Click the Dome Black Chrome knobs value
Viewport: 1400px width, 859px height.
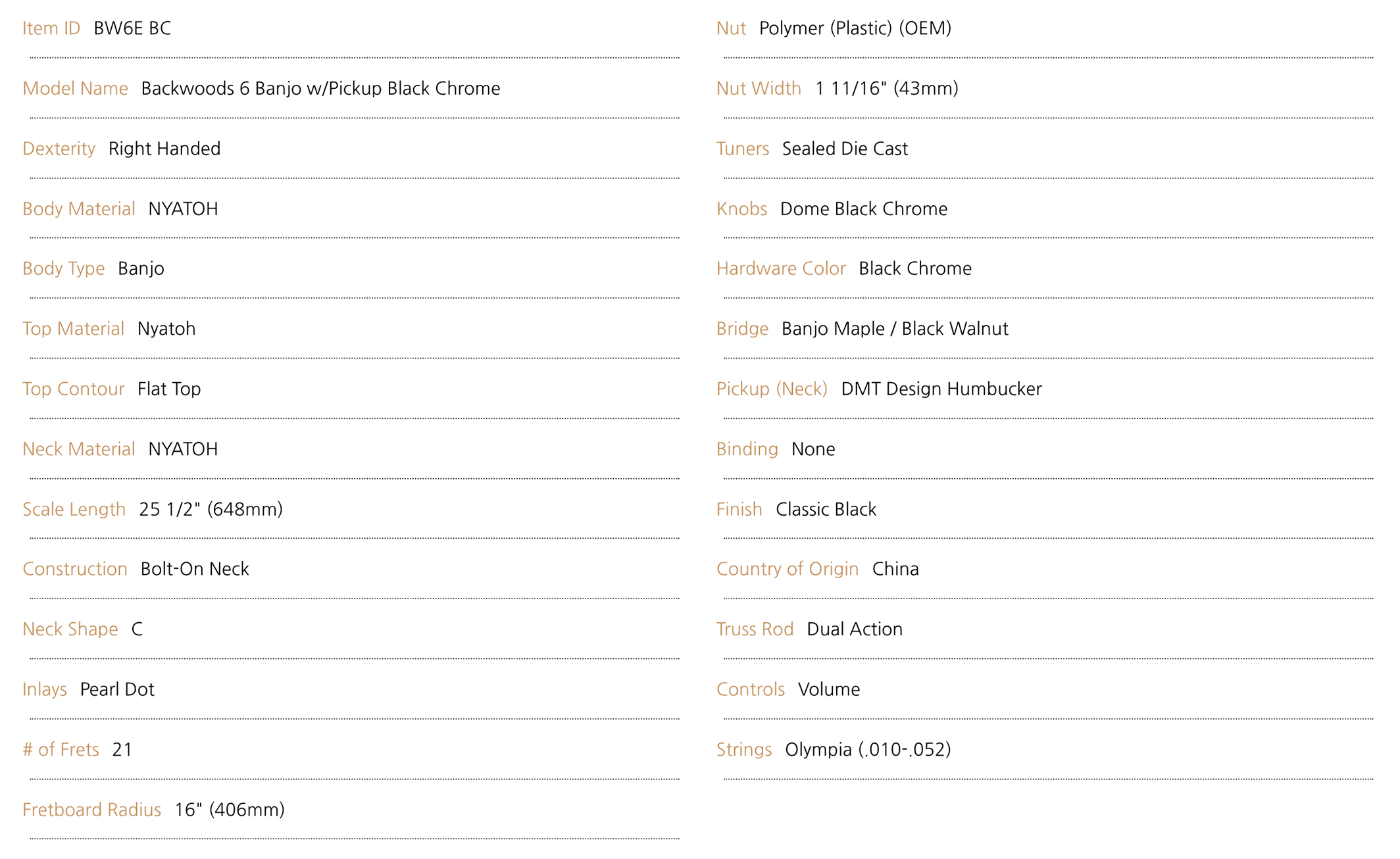coord(864,209)
